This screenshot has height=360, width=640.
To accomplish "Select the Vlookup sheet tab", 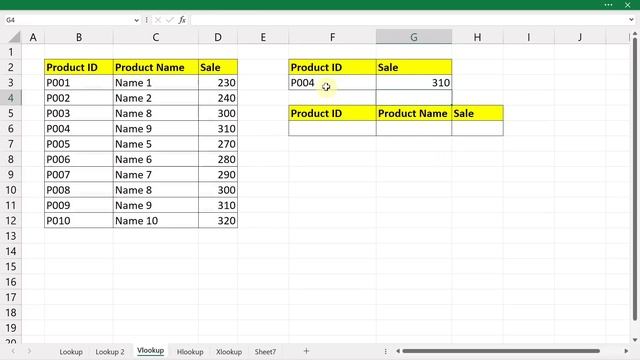I will coord(151,351).
